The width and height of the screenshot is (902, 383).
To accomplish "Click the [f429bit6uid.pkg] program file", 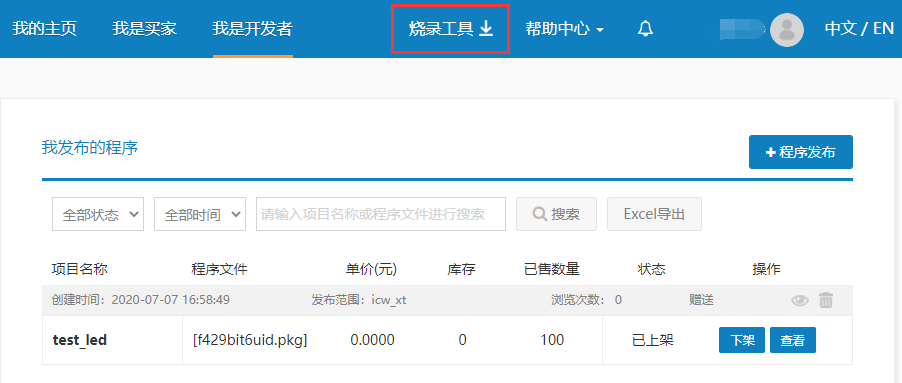I will click(x=250, y=340).
